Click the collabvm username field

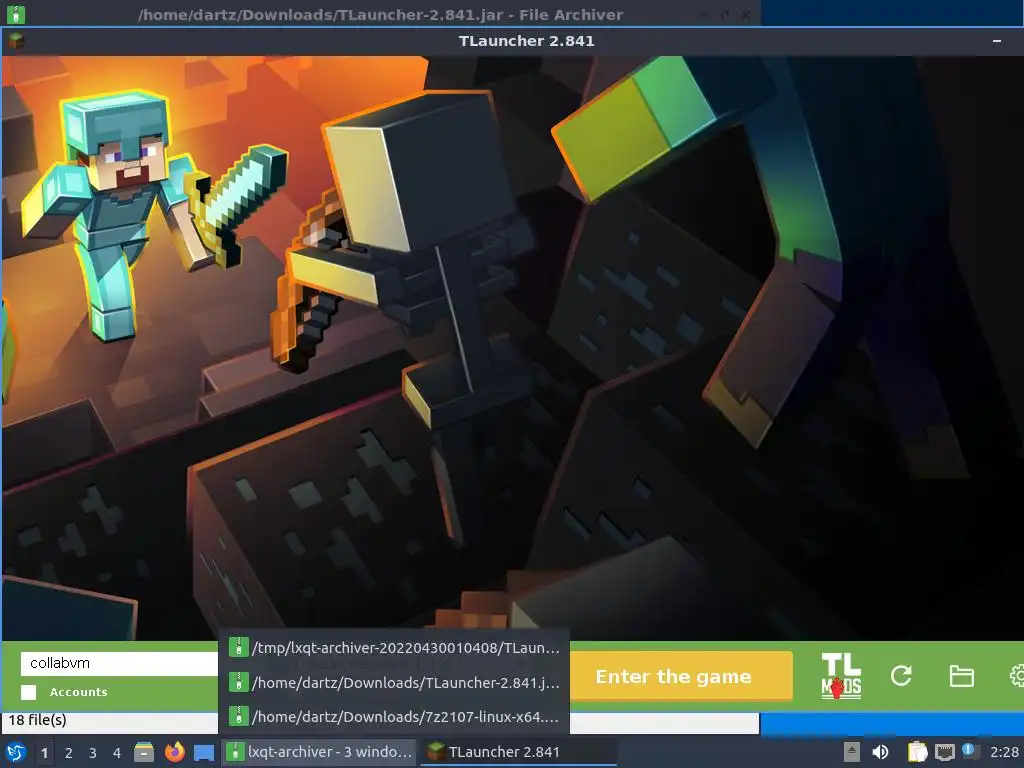click(120, 664)
